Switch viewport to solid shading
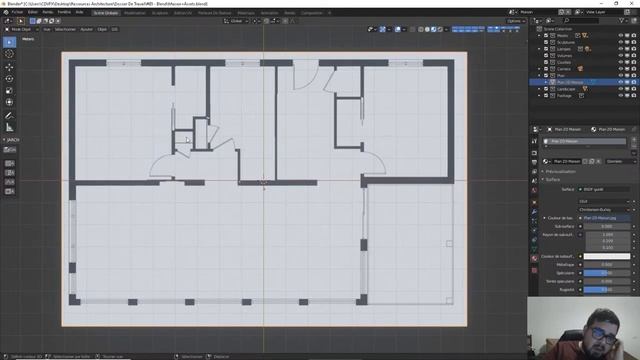This screenshot has width=640, height=360. coord(427,29)
